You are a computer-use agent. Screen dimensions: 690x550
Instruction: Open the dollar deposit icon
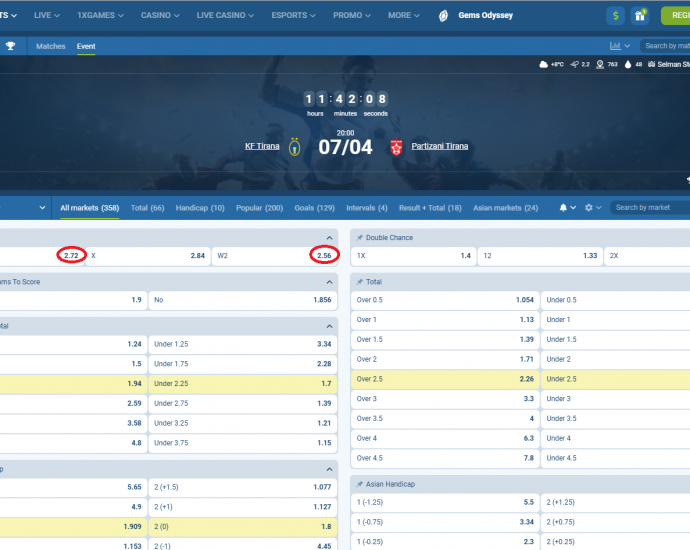(x=616, y=16)
